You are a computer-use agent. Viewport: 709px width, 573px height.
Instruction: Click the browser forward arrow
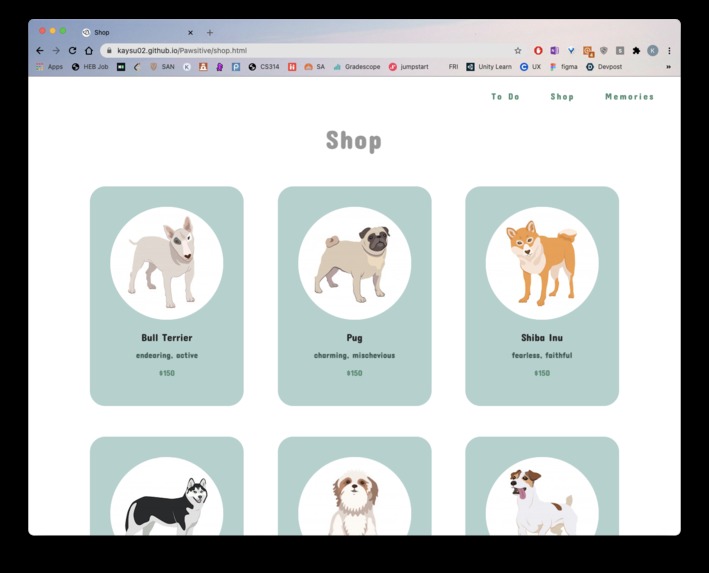point(56,51)
